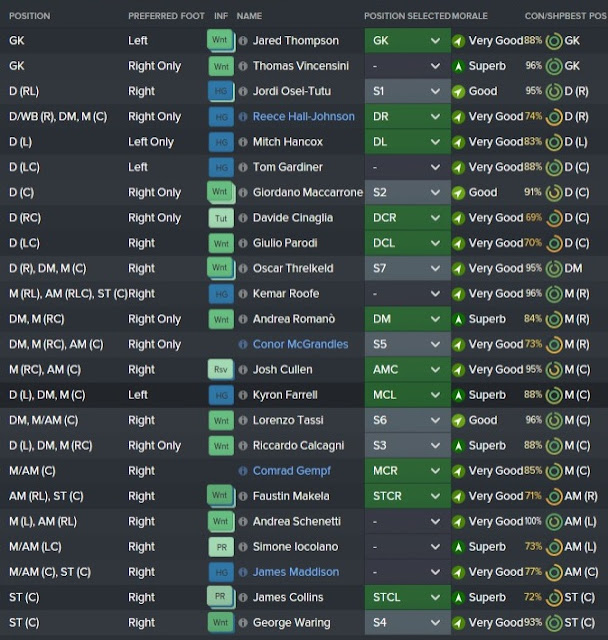Screen dimensions: 608x640
Task: Click condition circle icon for Kyron Farrell
Action: click(x=554, y=395)
